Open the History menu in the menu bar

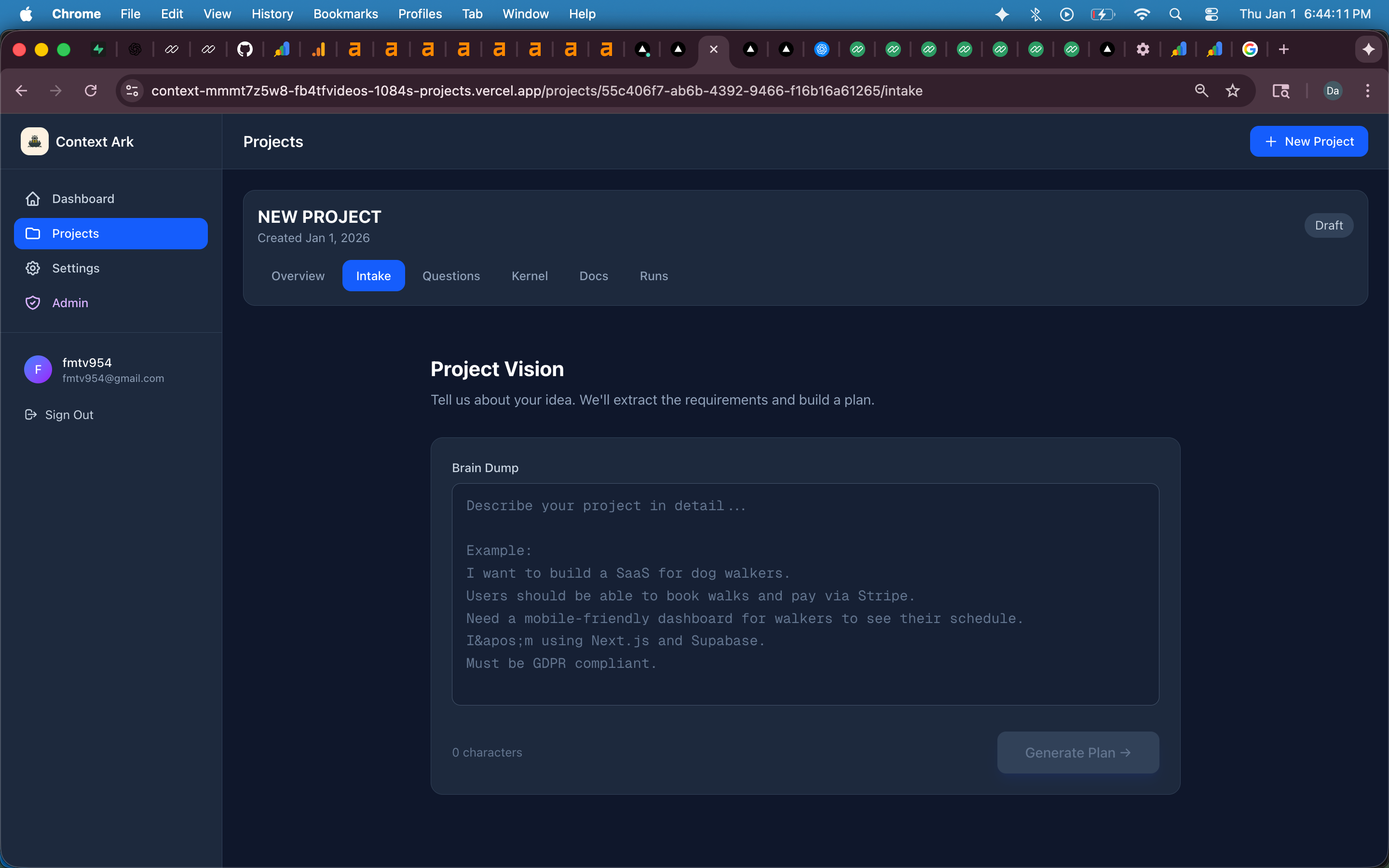272,14
